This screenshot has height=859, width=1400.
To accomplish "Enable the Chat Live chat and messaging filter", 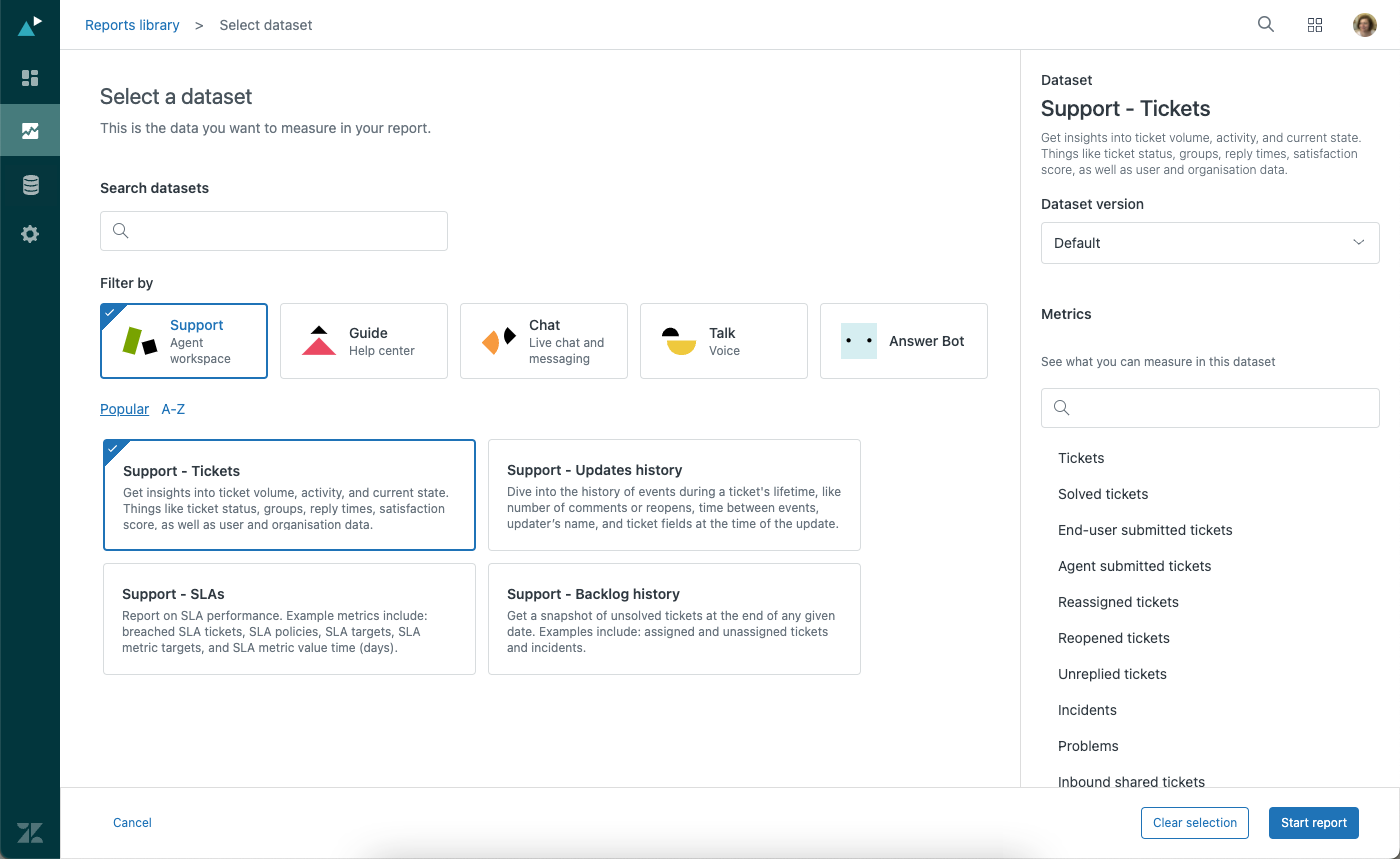I will click(543, 340).
